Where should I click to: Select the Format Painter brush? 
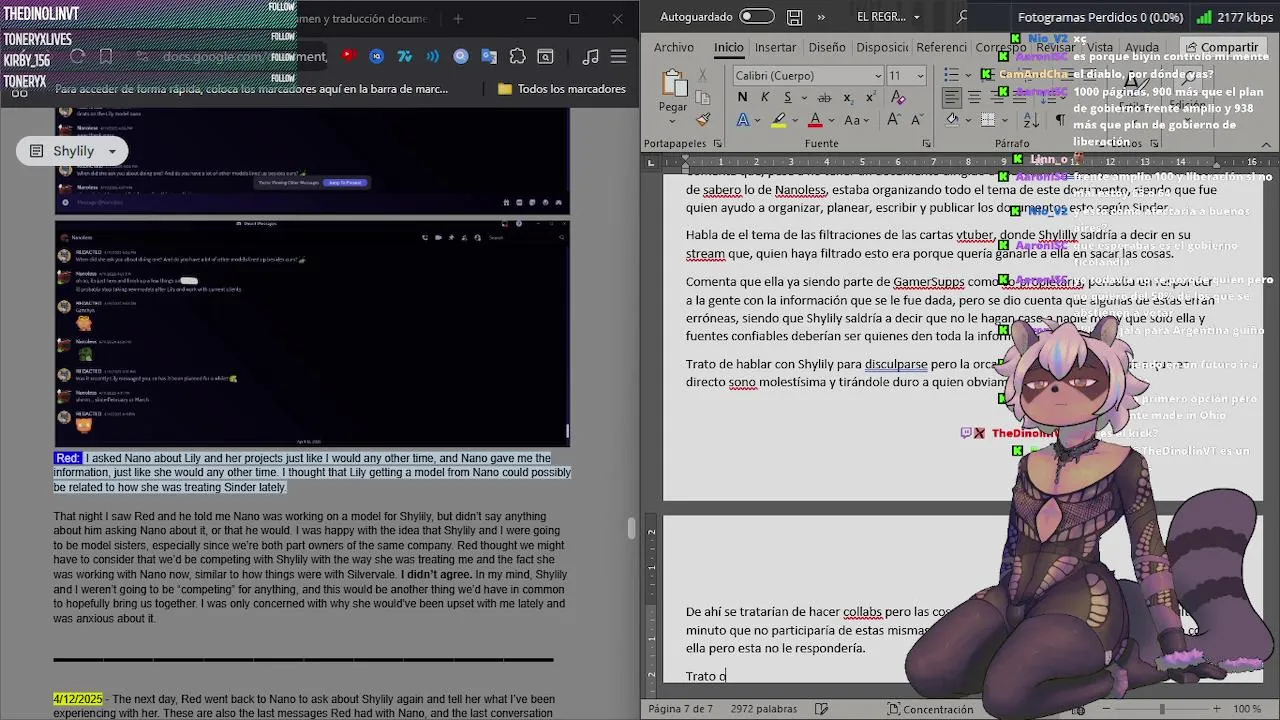tap(703, 120)
